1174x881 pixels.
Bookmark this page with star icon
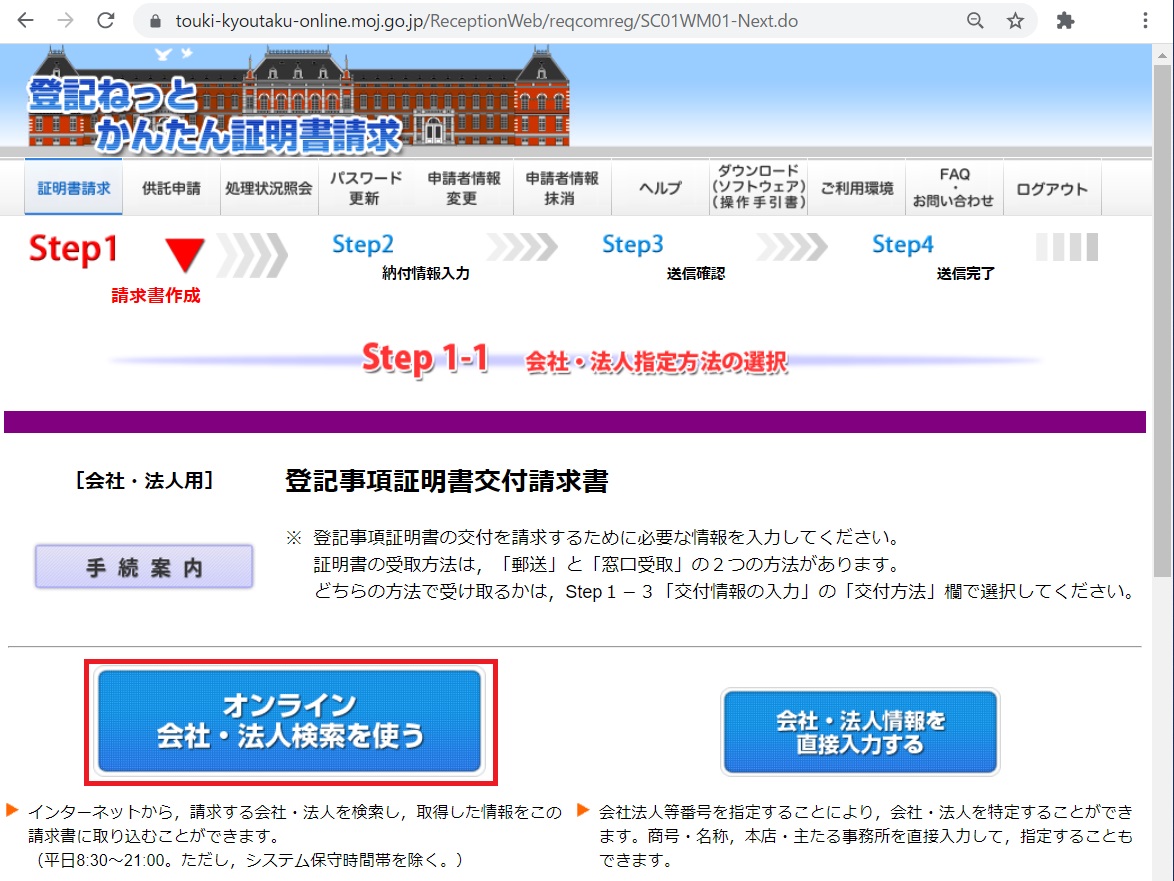click(1015, 20)
